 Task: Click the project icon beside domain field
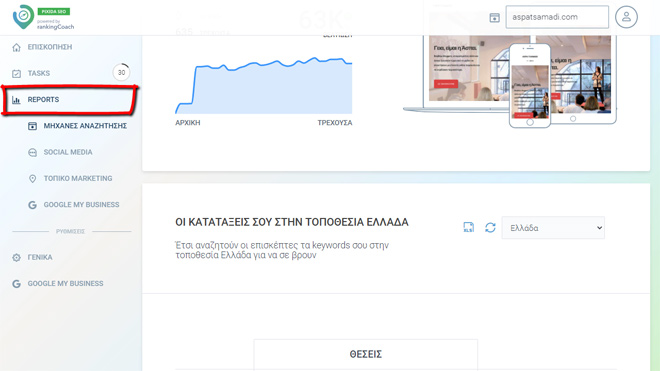495,17
